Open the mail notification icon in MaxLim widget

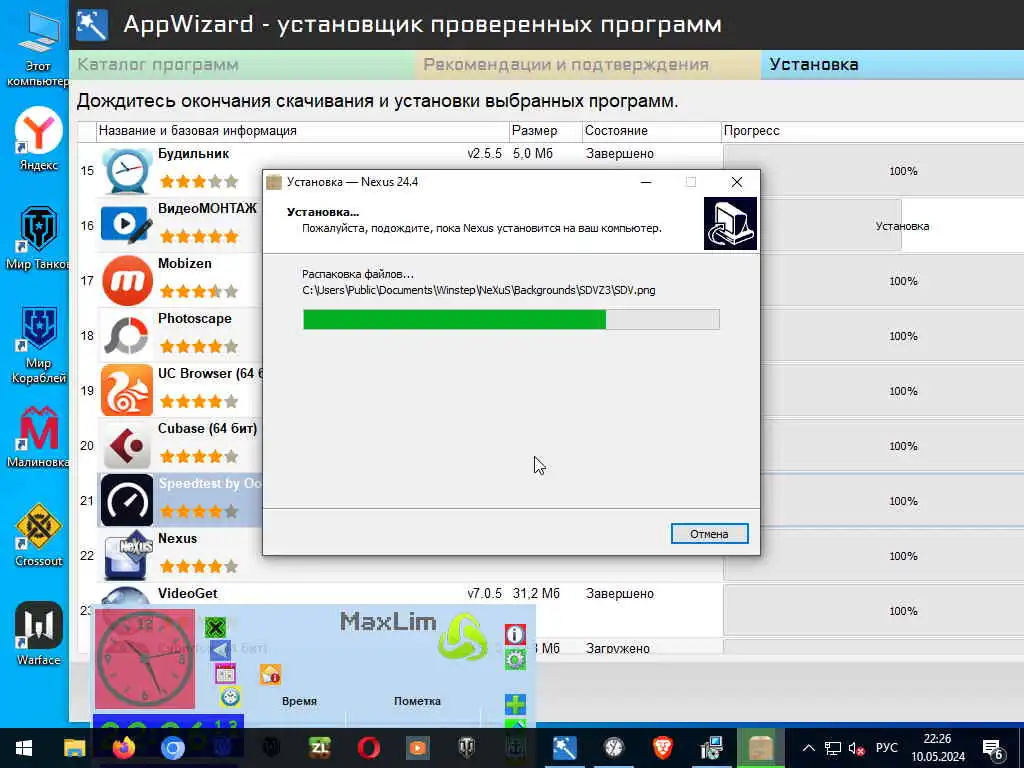pyautogui.click(x=270, y=673)
